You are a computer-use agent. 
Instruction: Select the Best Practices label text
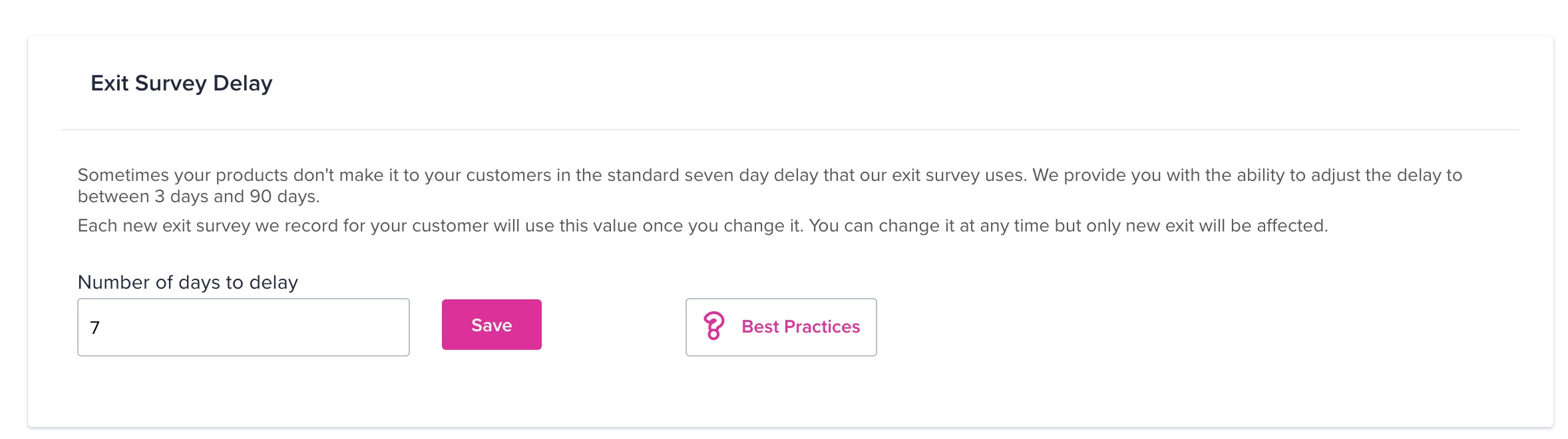click(x=801, y=327)
